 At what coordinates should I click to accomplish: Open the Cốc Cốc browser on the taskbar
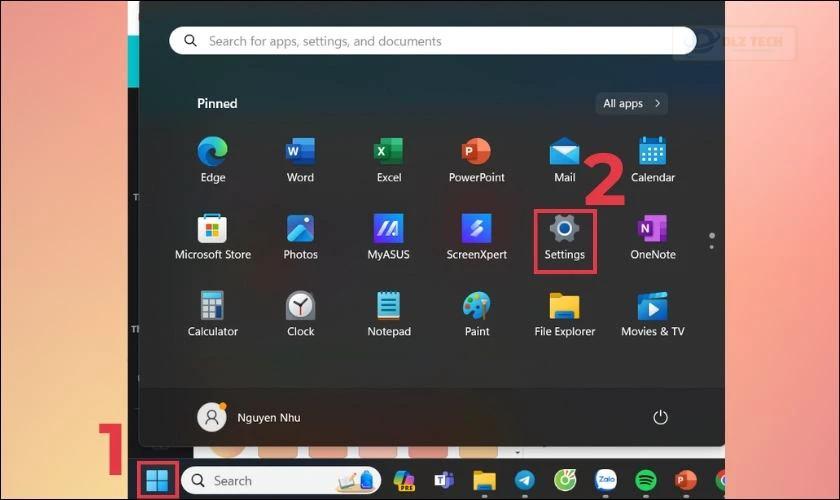[x=565, y=480]
